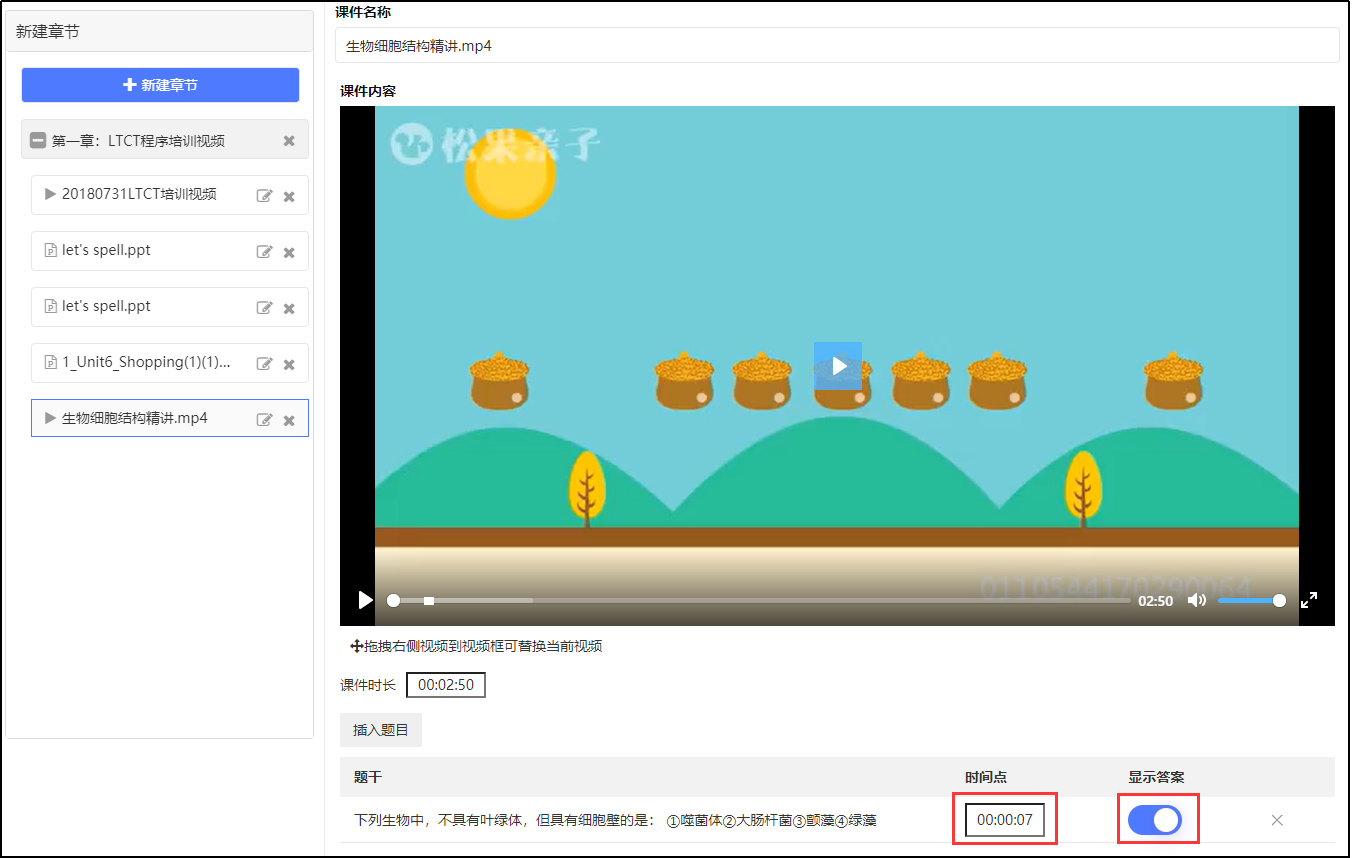
Task: Play the video from the control bar
Action: tap(365, 600)
